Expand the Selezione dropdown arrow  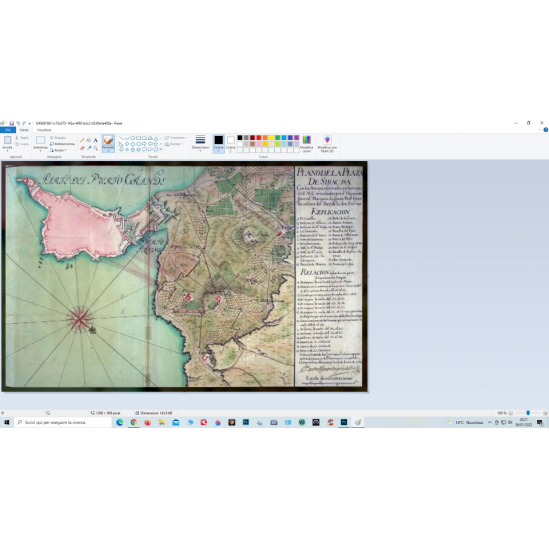[40, 151]
